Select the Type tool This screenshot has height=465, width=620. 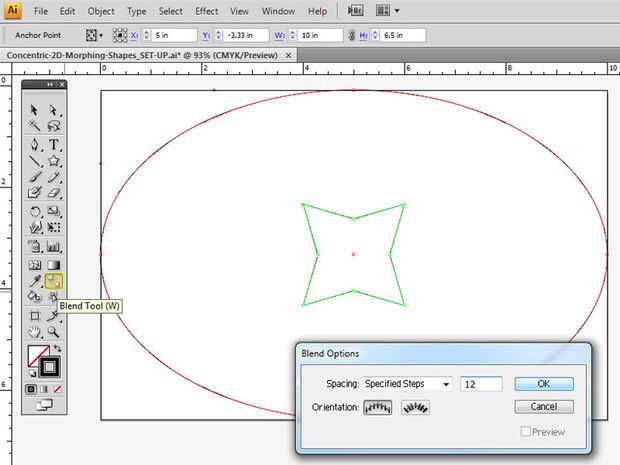(x=53, y=145)
